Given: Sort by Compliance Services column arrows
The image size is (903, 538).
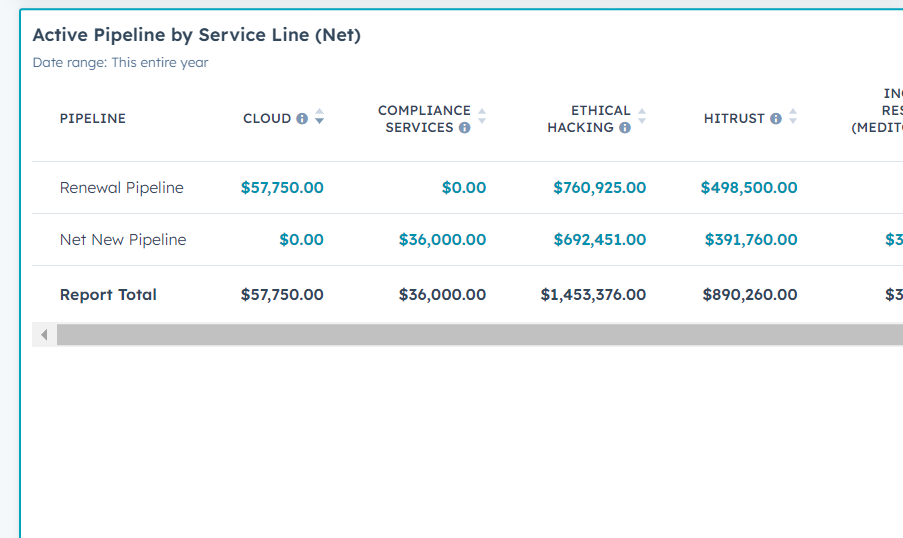Looking at the screenshot, I should [x=482, y=117].
